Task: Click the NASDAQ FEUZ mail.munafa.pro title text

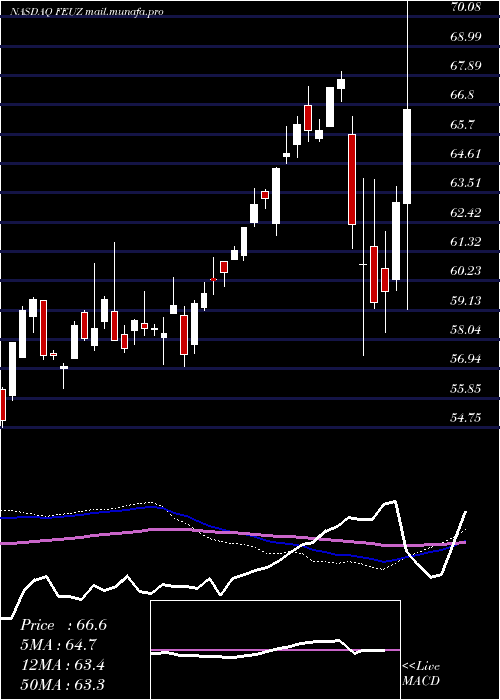Action: click(x=87, y=12)
